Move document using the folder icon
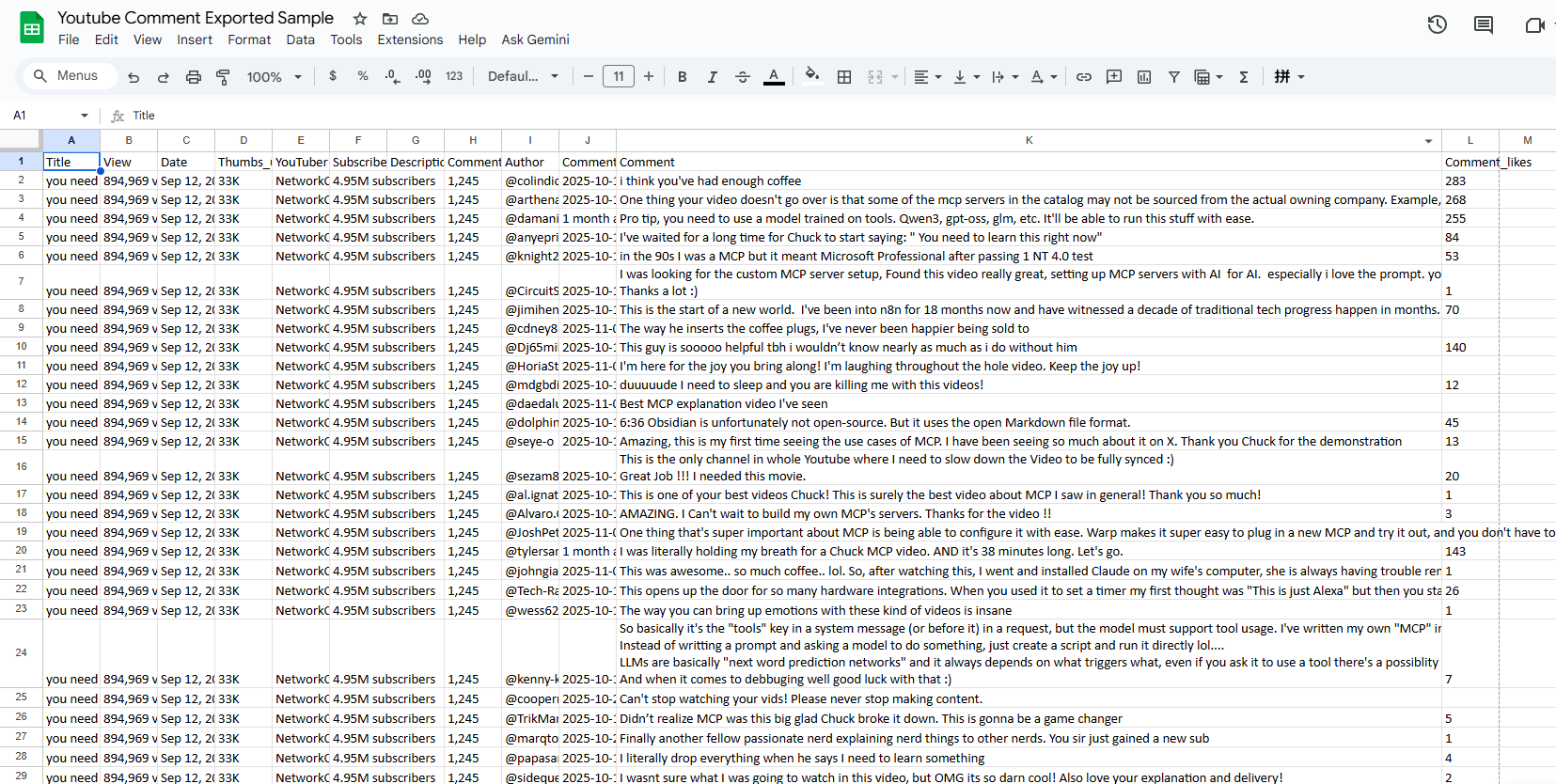The image size is (1556, 784). pyautogui.click(x=390, y=19)
